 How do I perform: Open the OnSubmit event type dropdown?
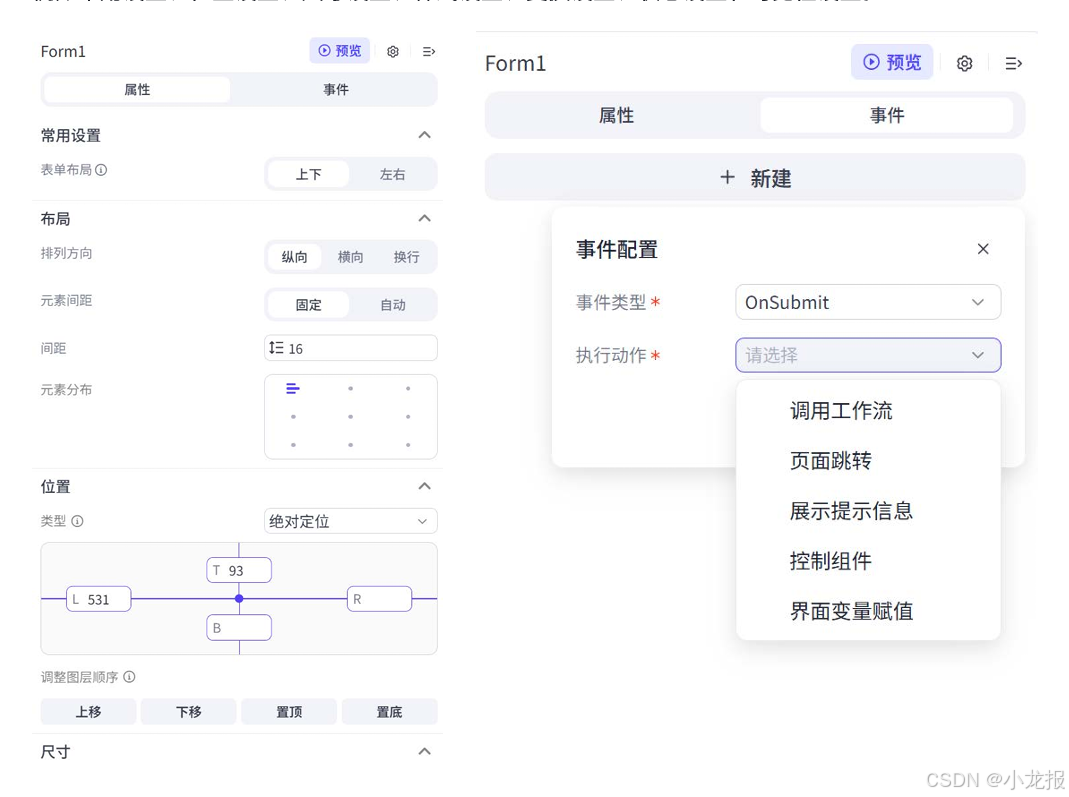867,302
